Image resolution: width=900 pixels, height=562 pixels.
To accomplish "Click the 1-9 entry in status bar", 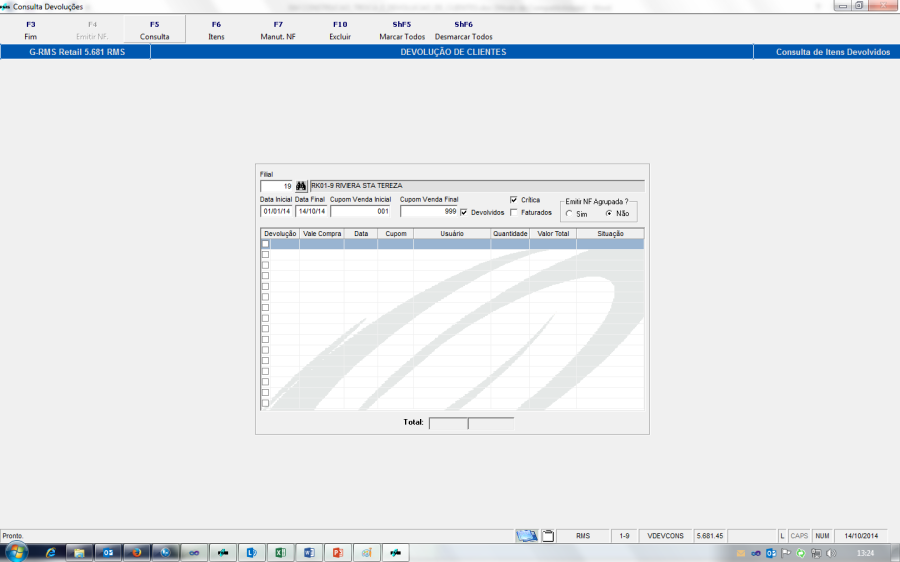I will (x=624, y=536).
